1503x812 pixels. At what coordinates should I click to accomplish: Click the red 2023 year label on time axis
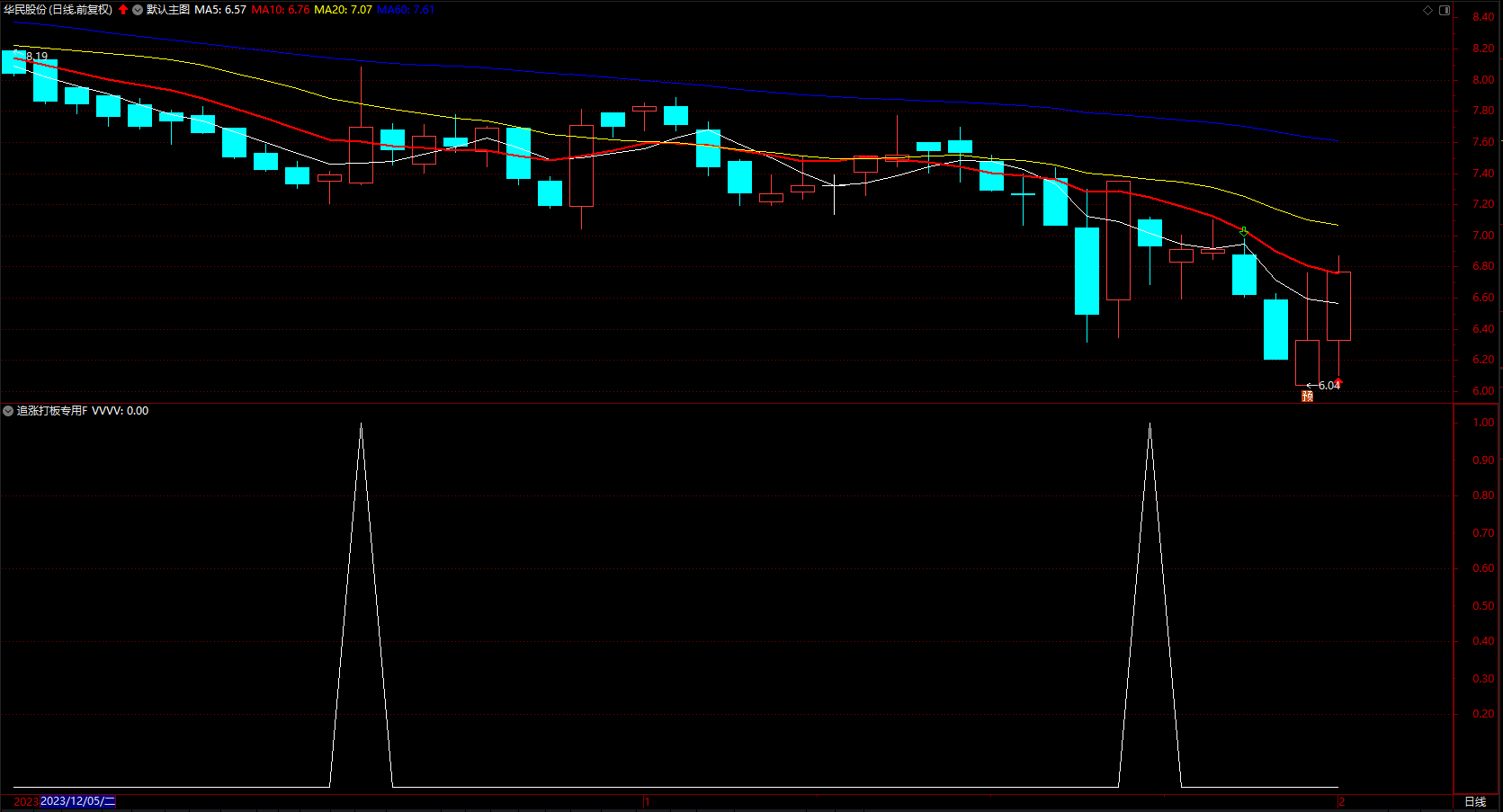(26, 801)
